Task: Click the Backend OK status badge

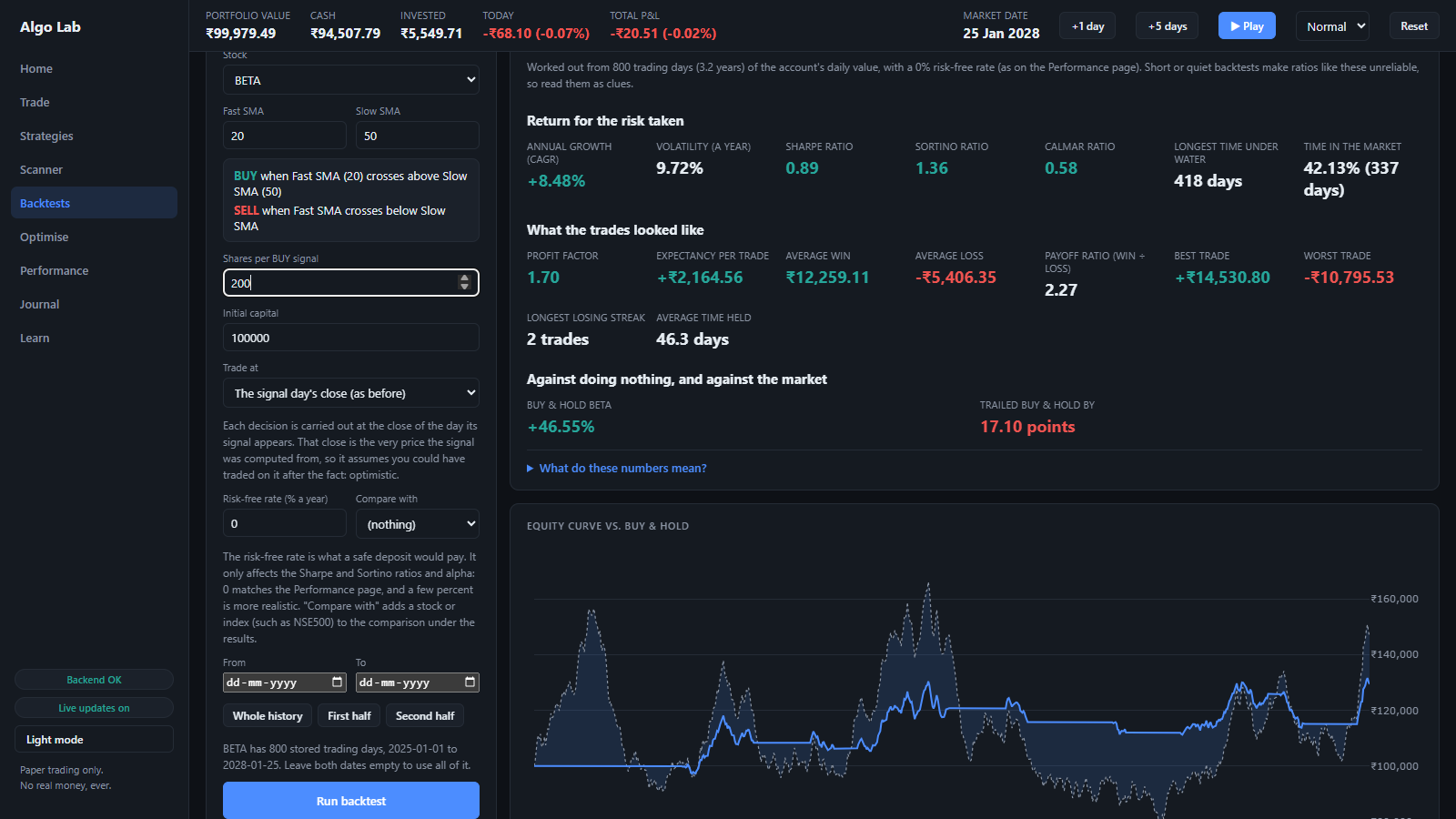Action: point(94,680)
